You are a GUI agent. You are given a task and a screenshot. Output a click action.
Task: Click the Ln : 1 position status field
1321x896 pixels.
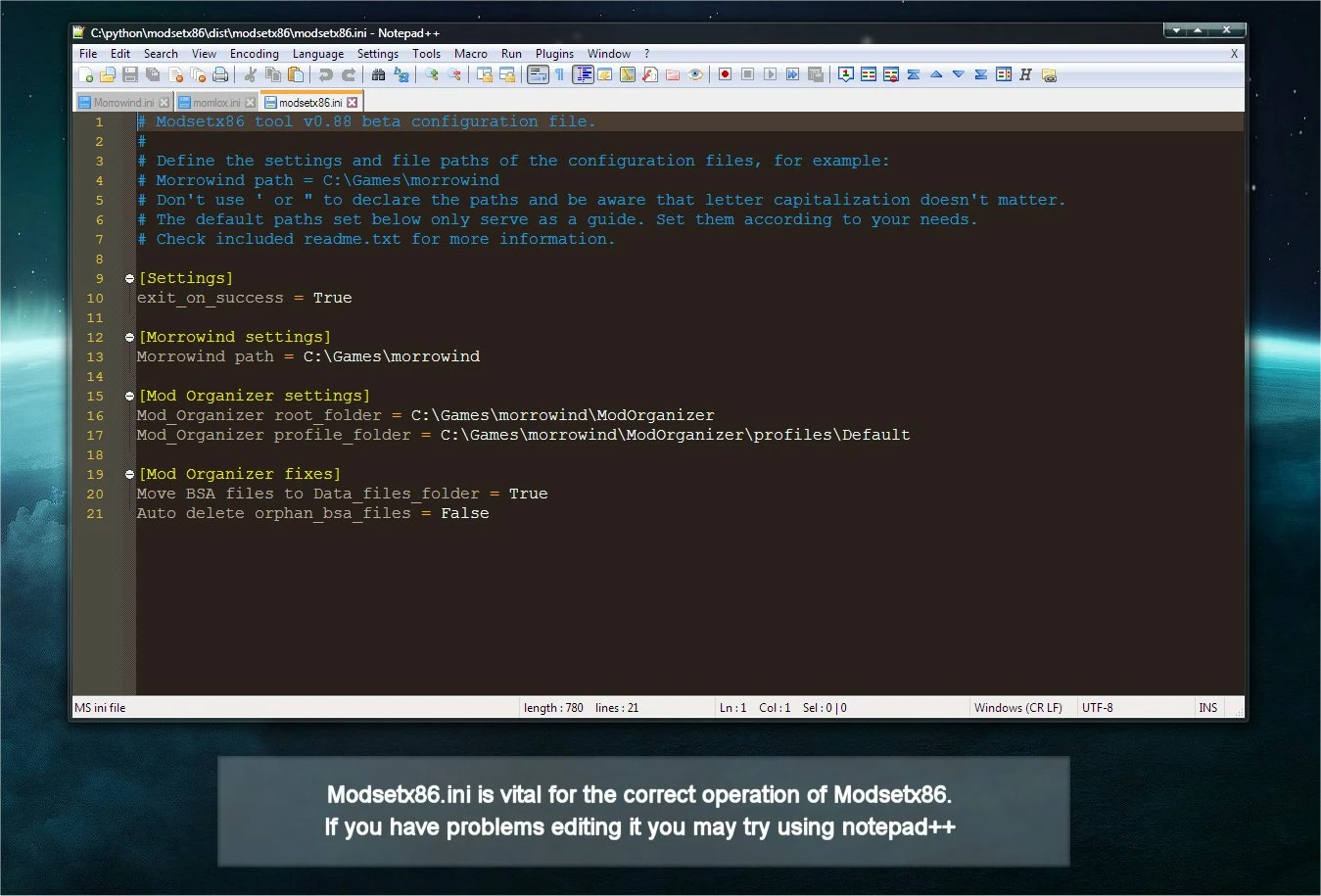coord(732,708)
